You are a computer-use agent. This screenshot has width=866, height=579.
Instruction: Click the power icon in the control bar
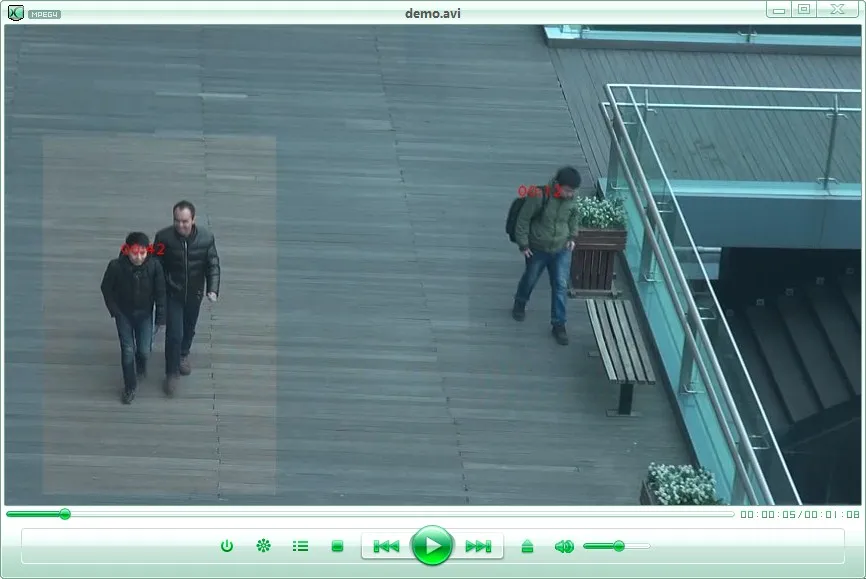pos(227,546)
